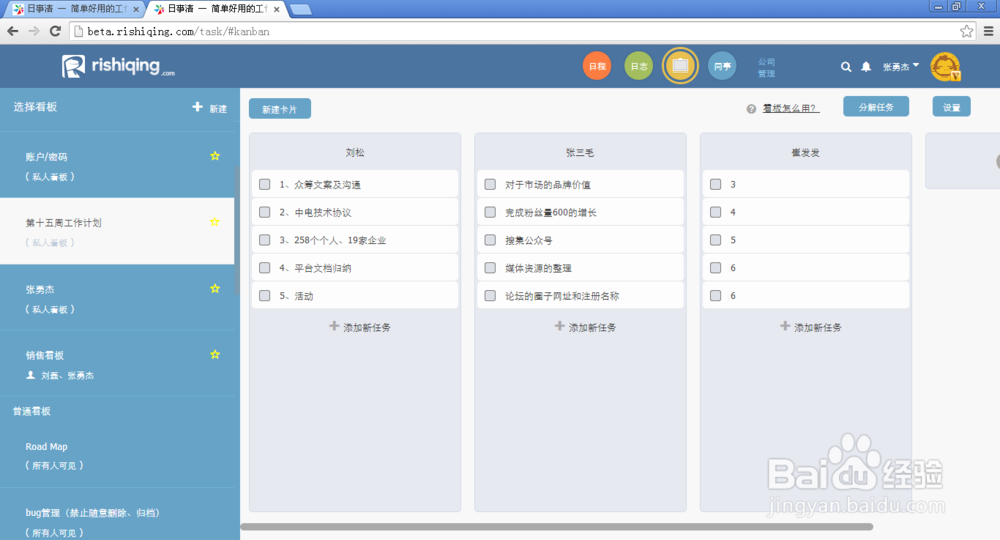The width and height of the screenshot is (1000, 540).
Task: Check the box for 对于市场的品牌价值
Action: [490, 184]
